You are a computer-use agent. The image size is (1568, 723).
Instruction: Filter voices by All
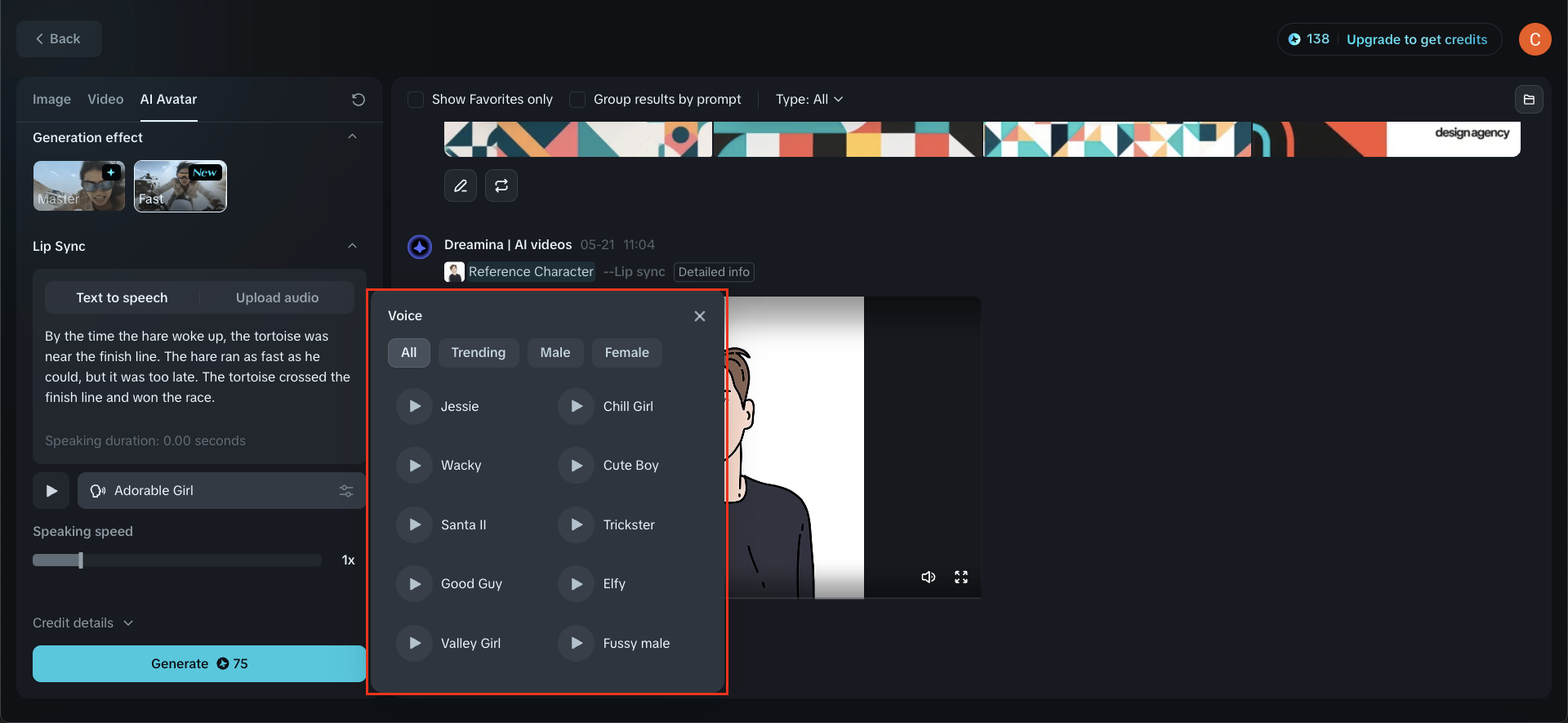coord(409,353)
